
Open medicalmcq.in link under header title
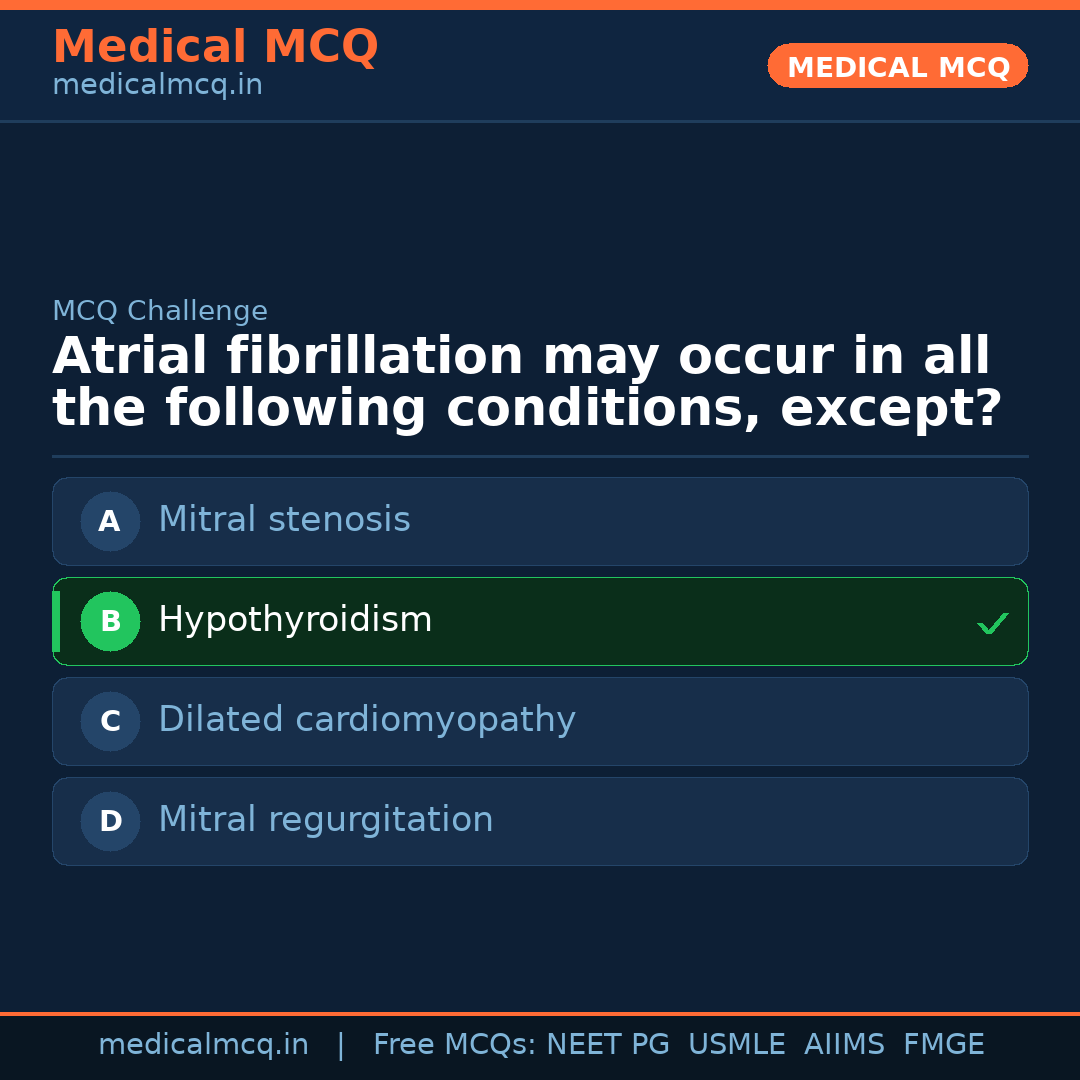(x=157, y=85)
